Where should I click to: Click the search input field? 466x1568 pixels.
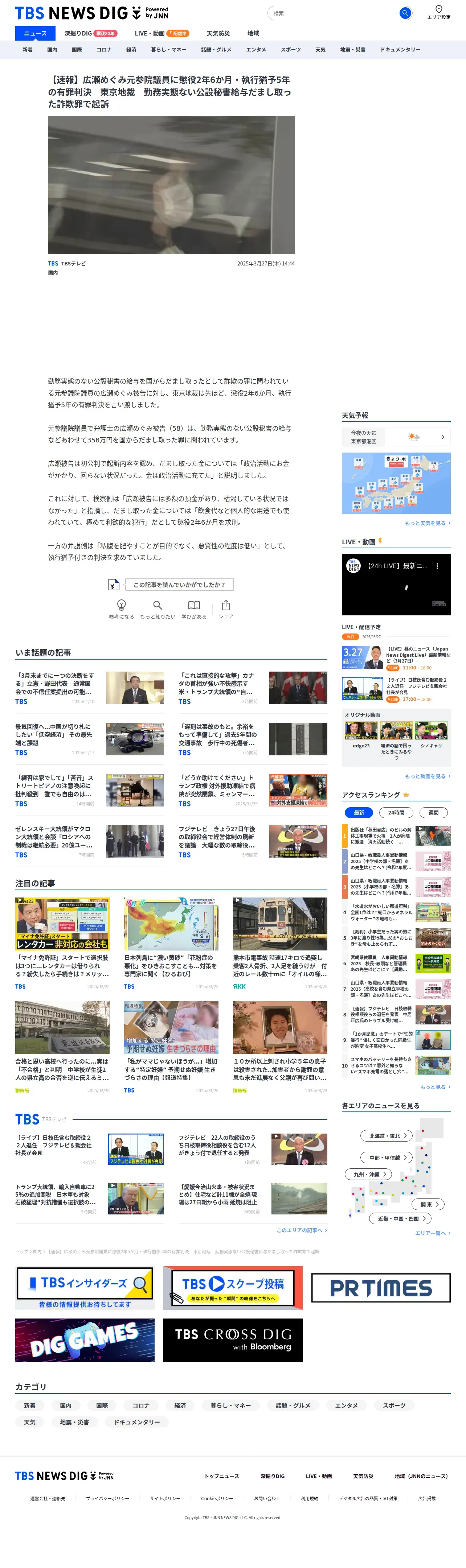click(x=333, y=13)
